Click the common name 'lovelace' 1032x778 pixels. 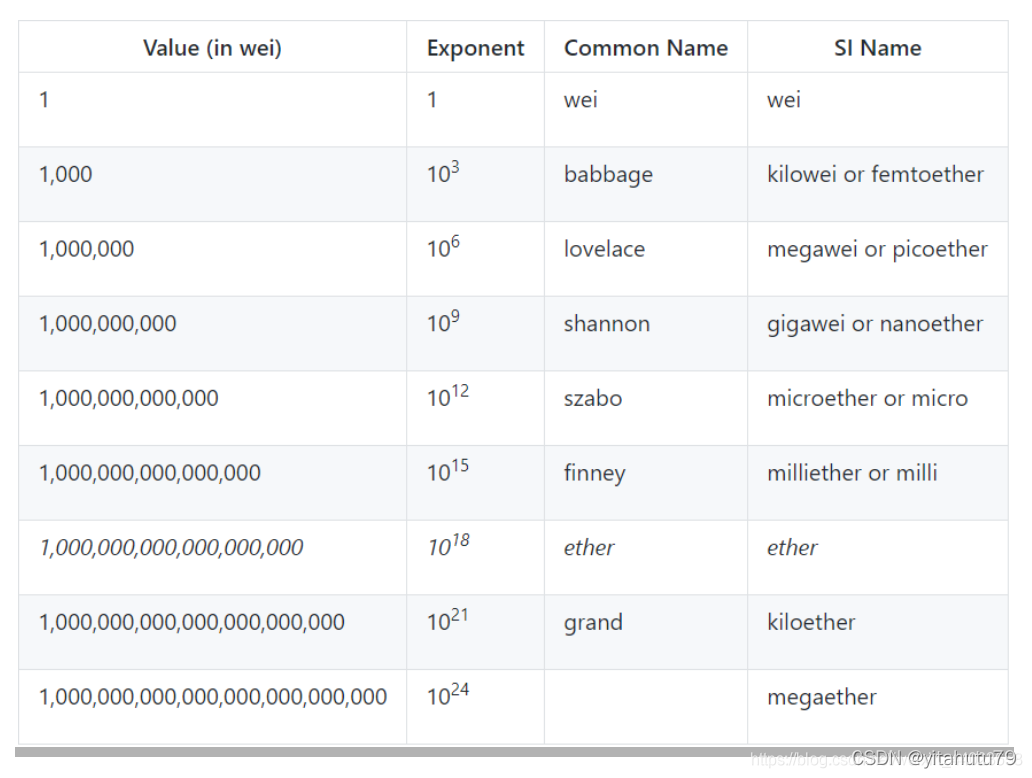pyautogui.click(x=604, y=249)
